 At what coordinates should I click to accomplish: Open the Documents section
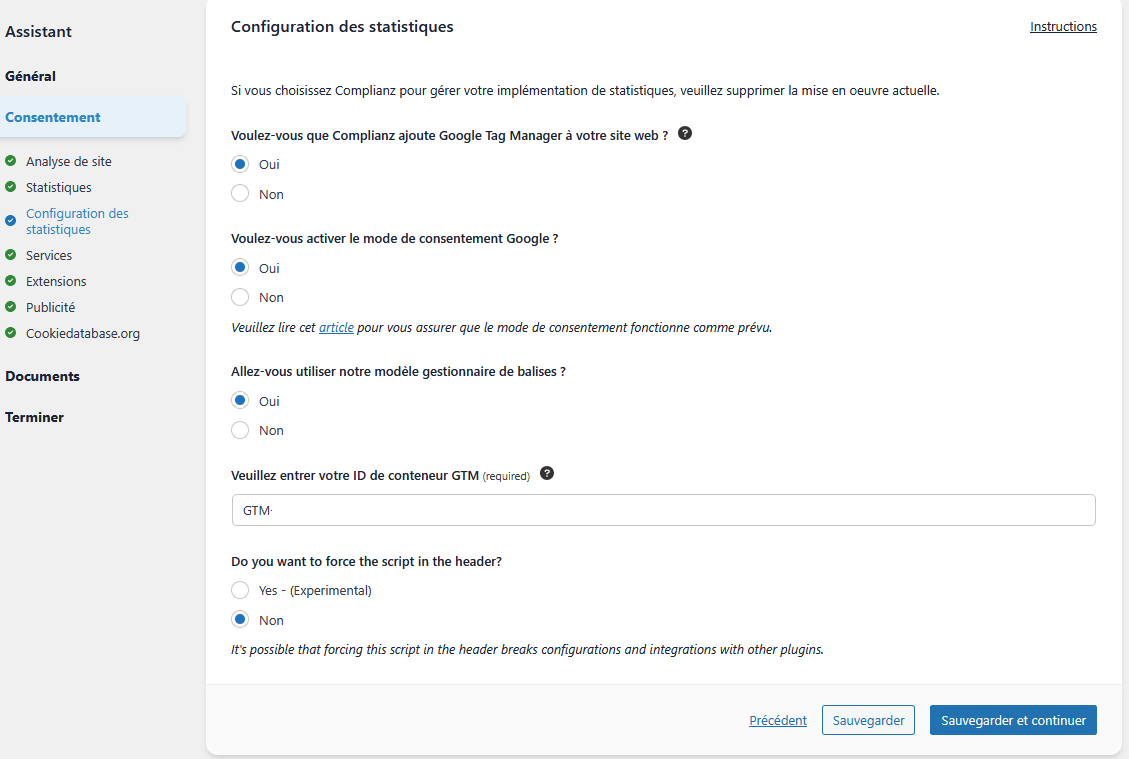(42, 376)
